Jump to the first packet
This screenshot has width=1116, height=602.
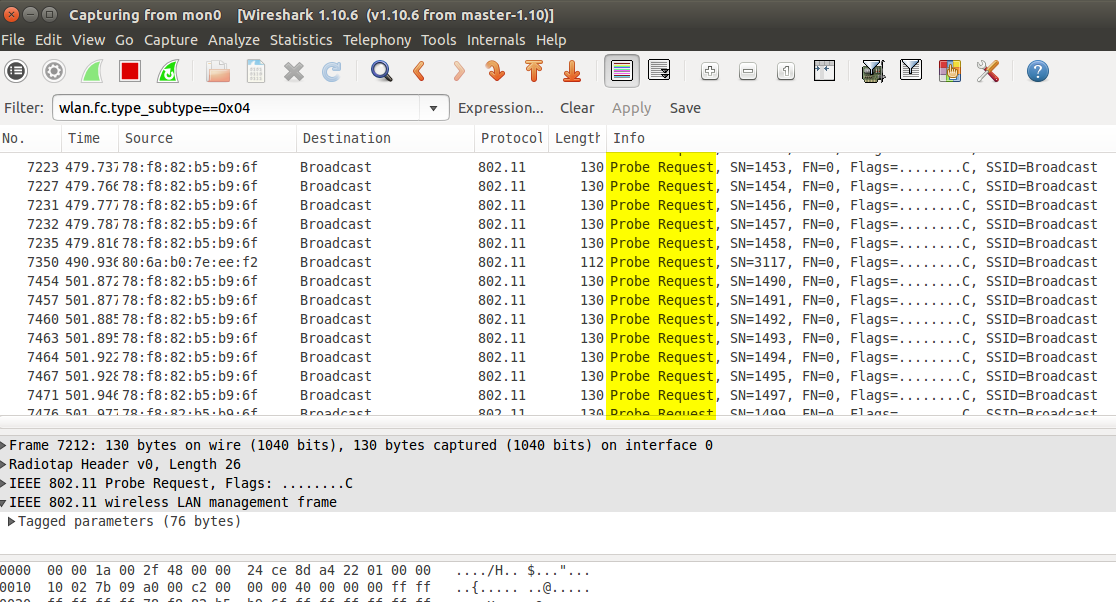[x=534, y=71]
